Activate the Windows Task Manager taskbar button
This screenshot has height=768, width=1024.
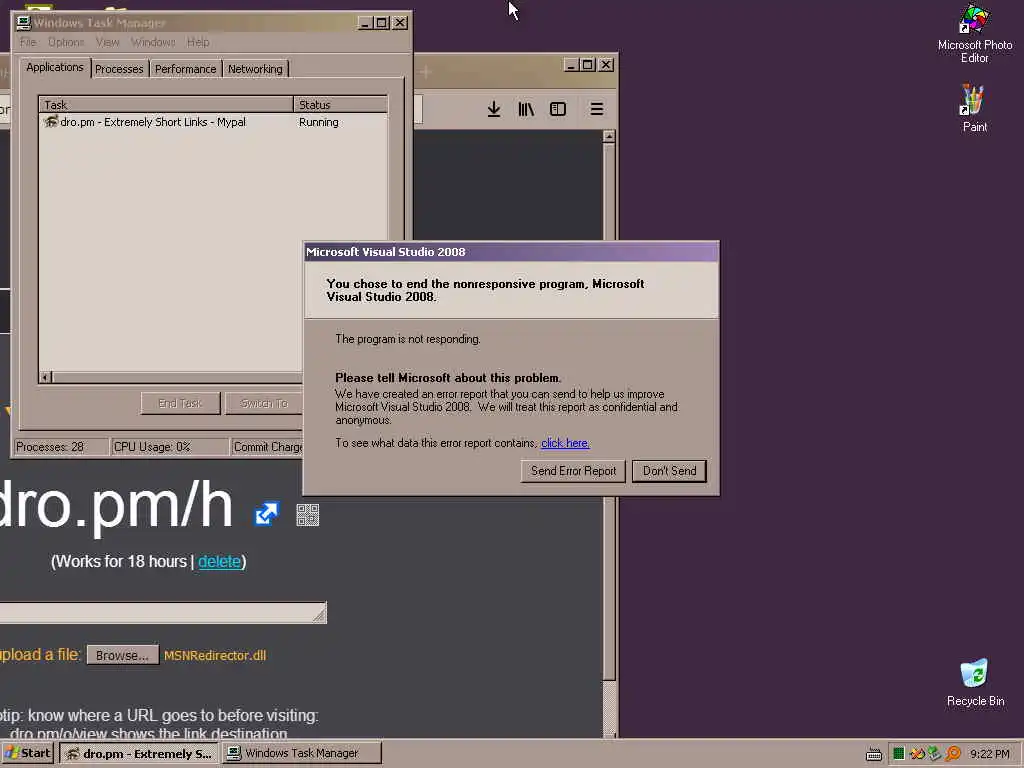302,753
